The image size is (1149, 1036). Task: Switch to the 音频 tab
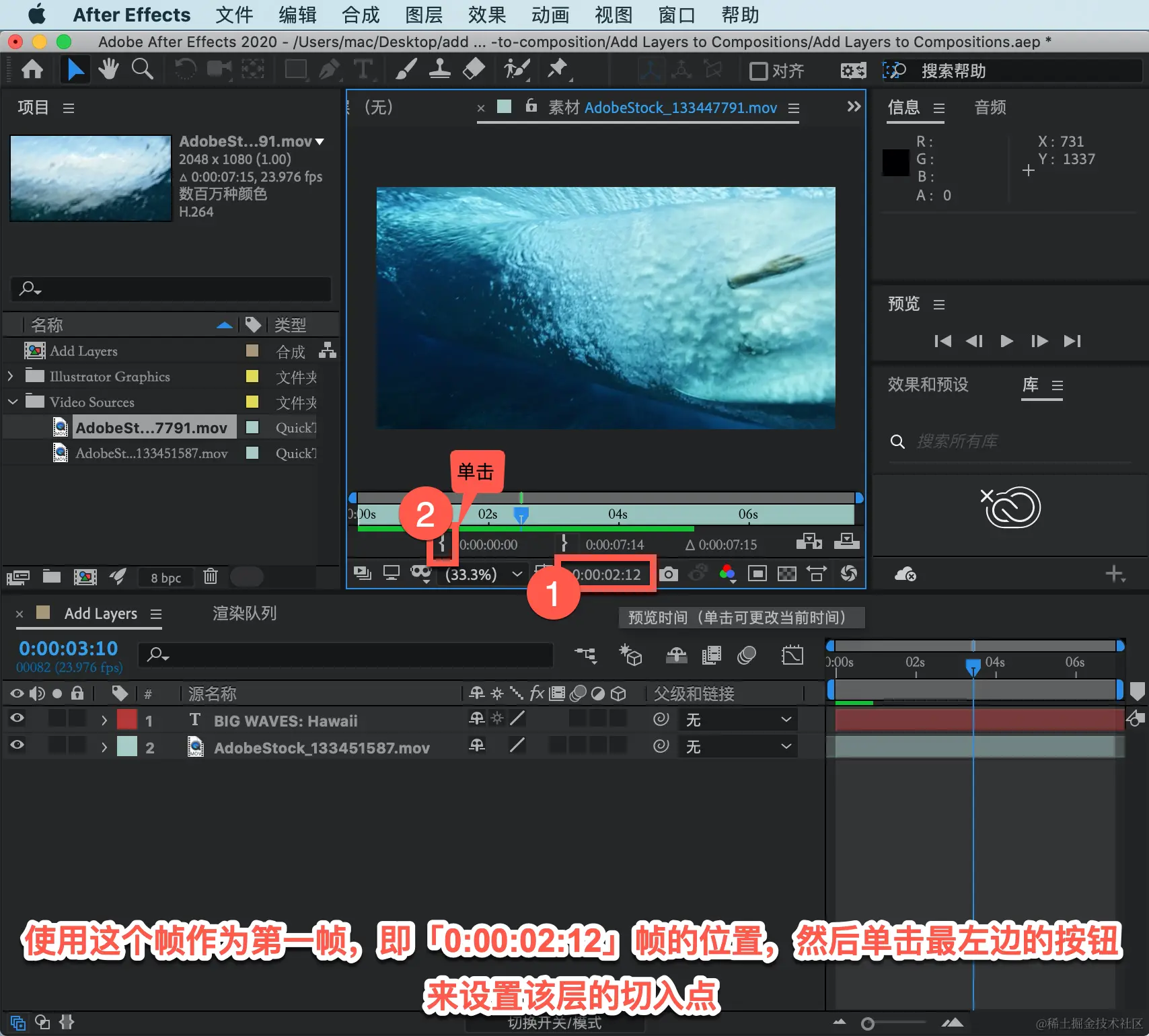coord(990,107)
